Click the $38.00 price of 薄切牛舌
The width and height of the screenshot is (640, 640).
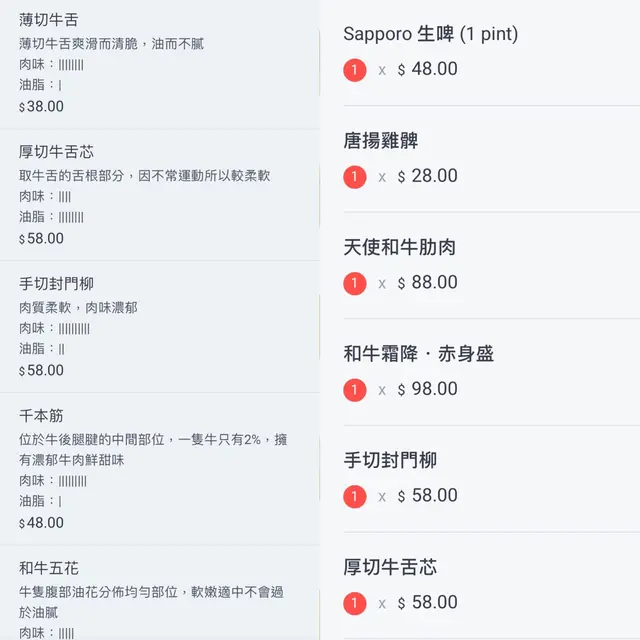[x=41, y=107]
